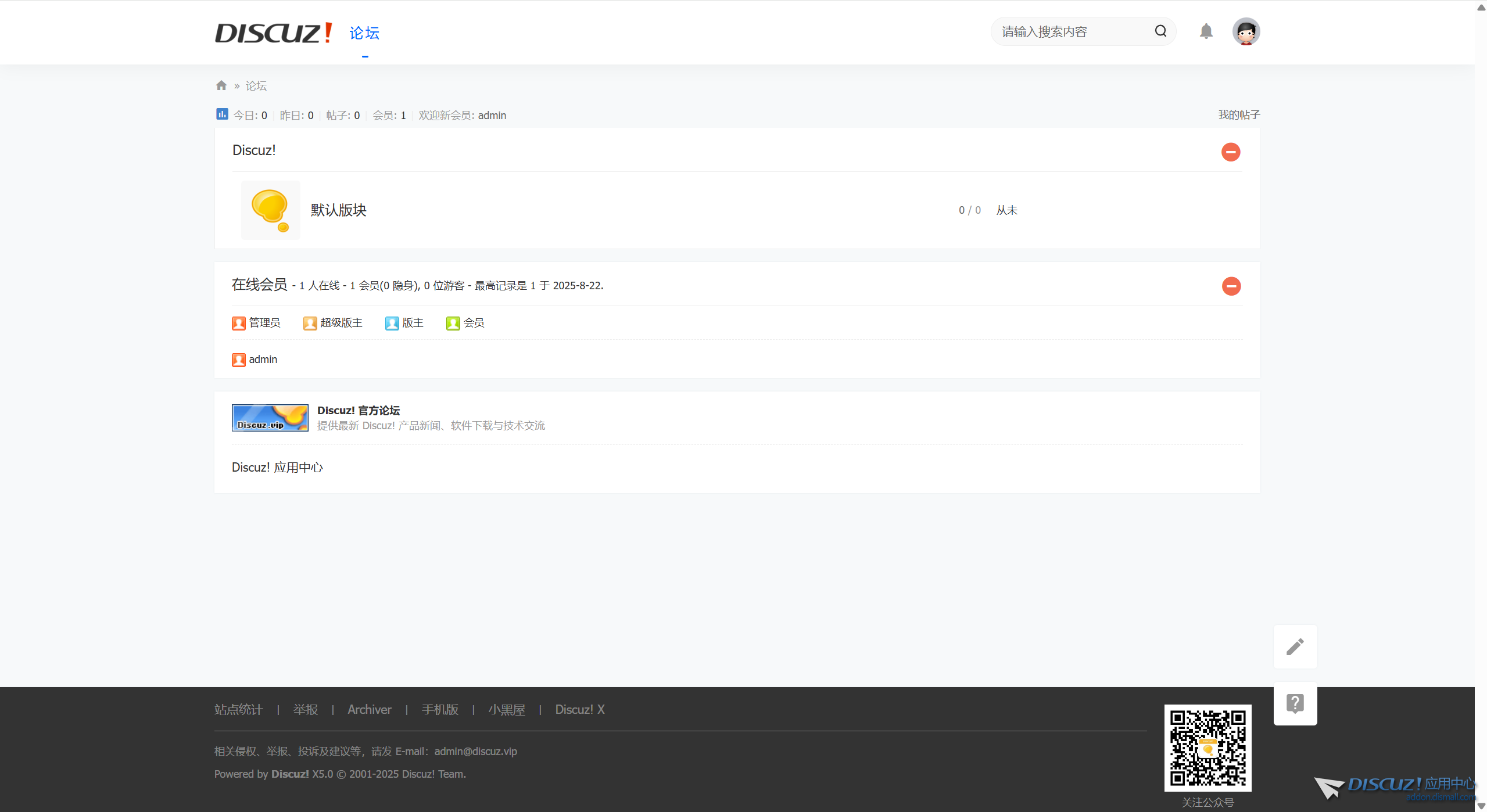
Task: Open the 默认版块 forum
Action: point(339,210)
